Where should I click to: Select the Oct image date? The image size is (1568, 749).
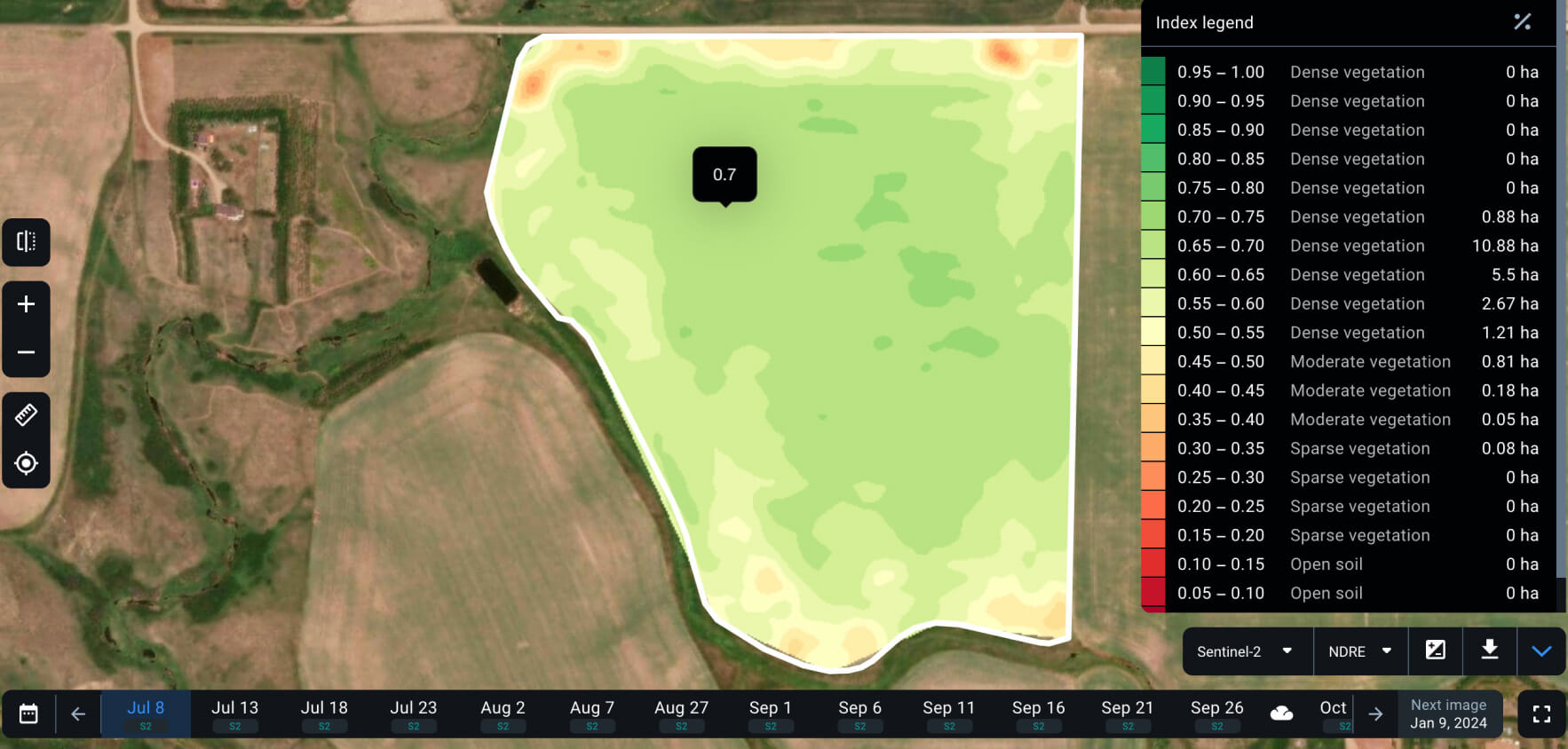tap(1334, 714)
